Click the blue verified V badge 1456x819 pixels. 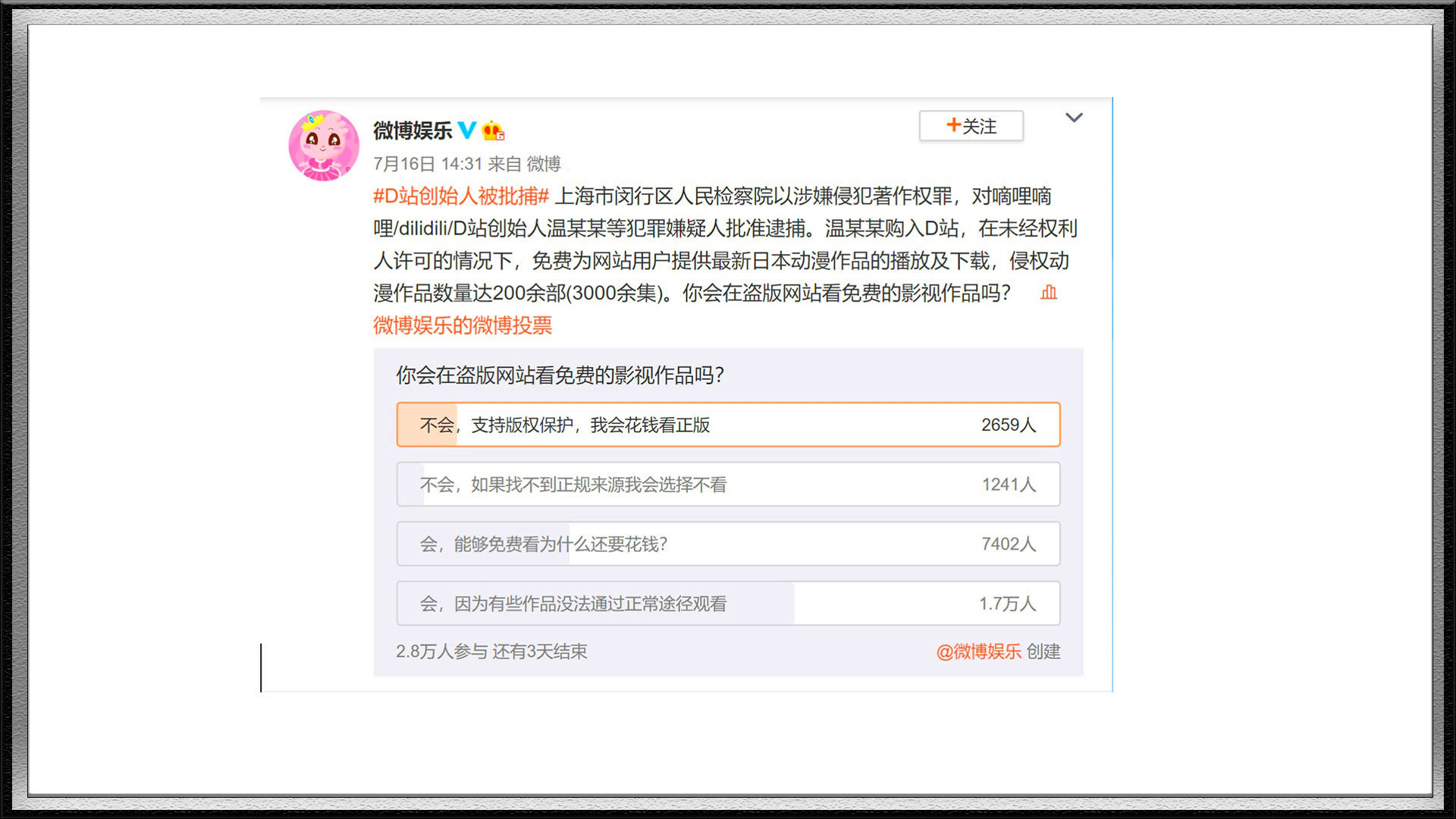tap(467, 130)
